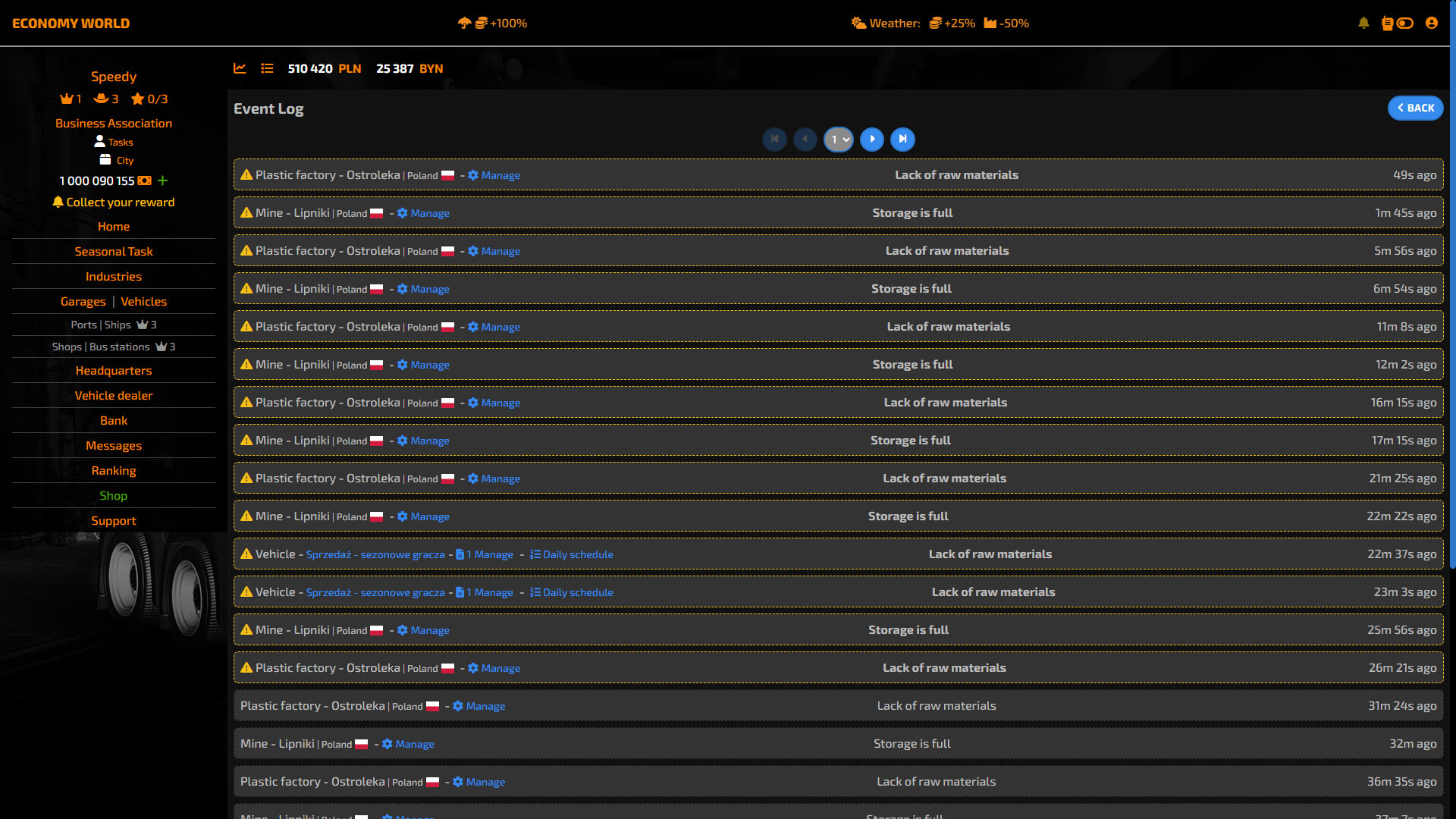The height and width of the screenshot is (819, 1456).
Task: Open Industries menu item
Action: [114, 276]
